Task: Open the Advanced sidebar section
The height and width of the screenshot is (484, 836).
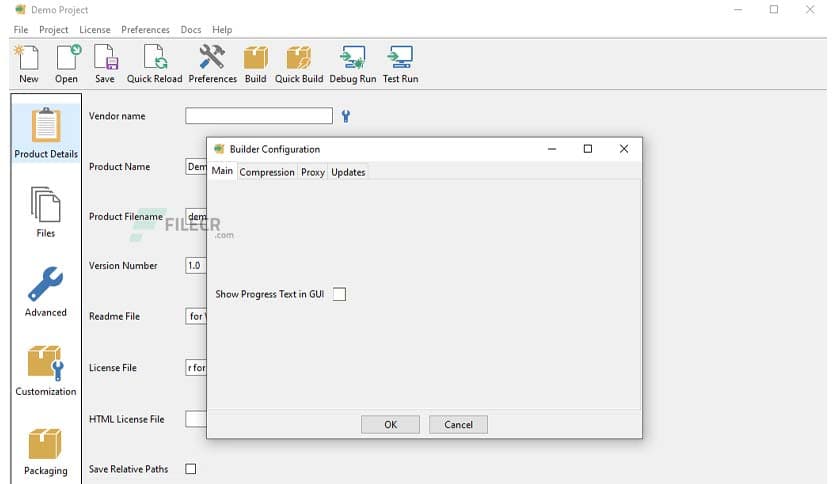Action: pyautogui.click(x=46, y=291)
